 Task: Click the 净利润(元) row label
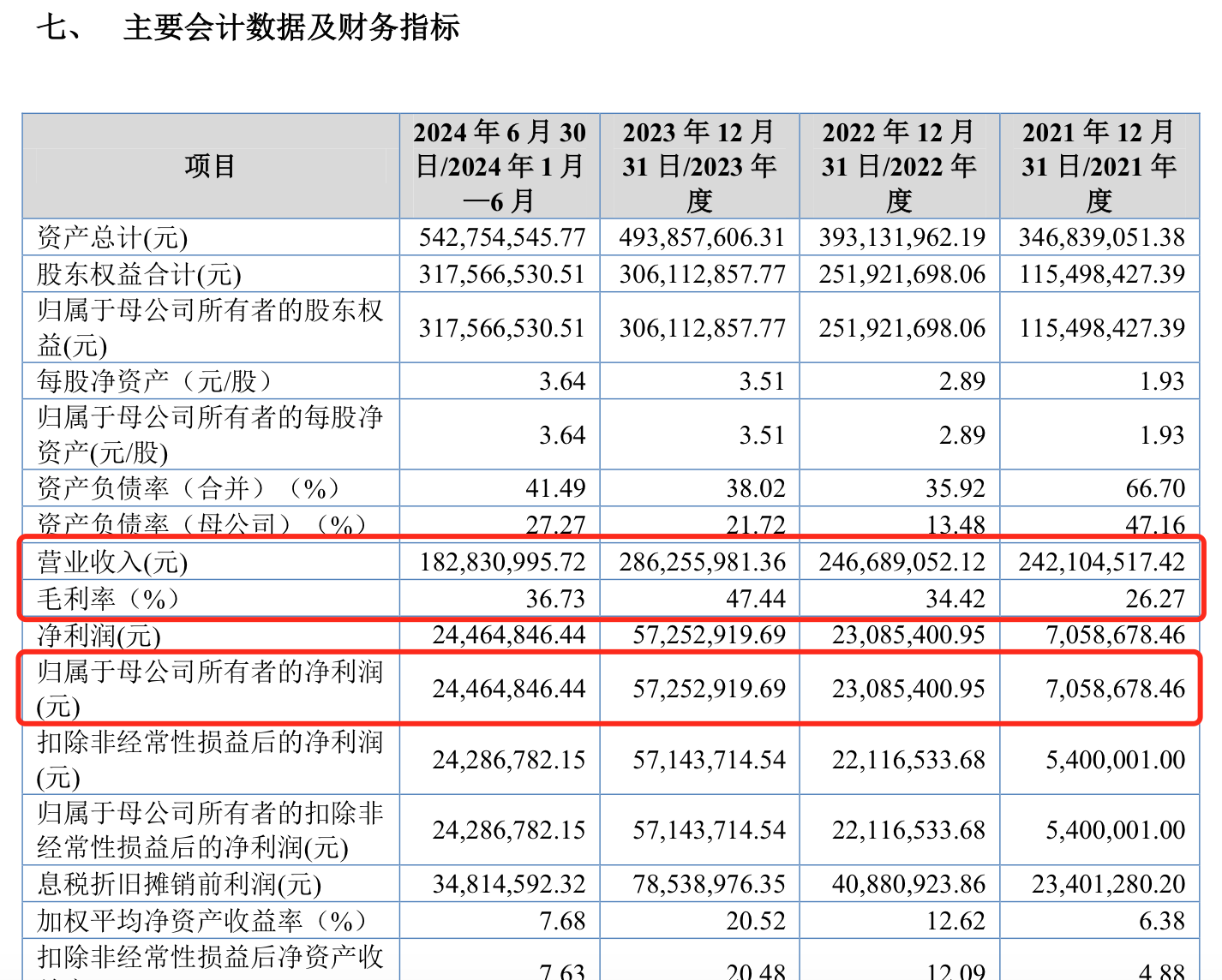[x=99, y=635]
